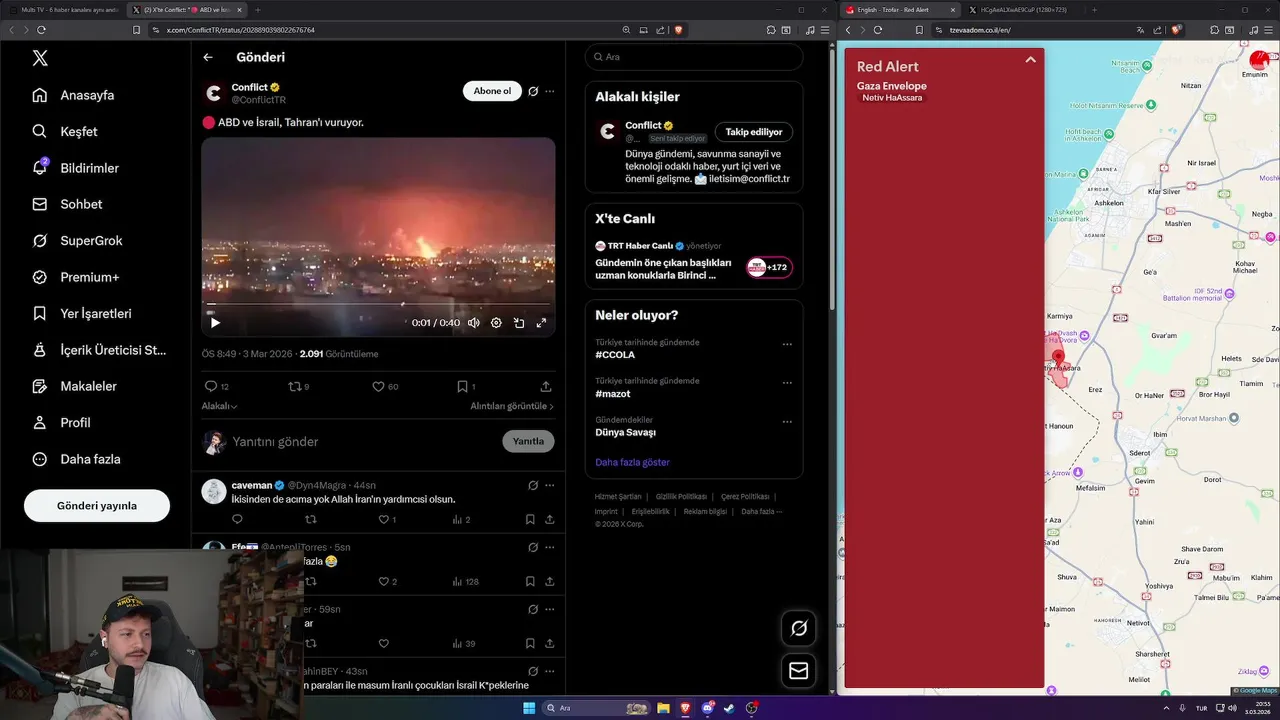The image size is (1280, 720).
Task: Click Grok icon next to Abone ol
Action: [533, 91]
